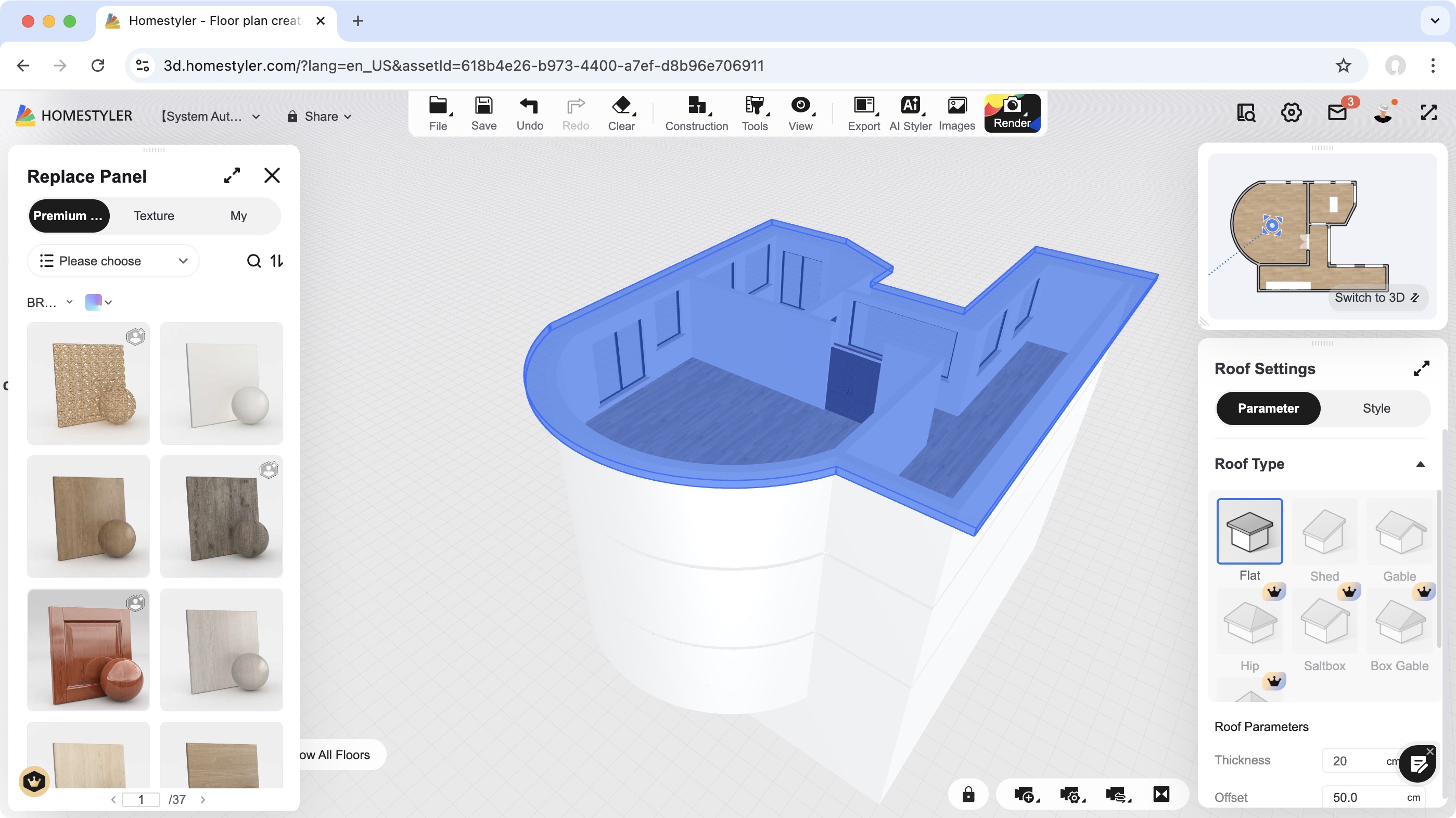Open the mail inbox notifications
This screenshot has width=1456, height=818.
[1337, 112]
